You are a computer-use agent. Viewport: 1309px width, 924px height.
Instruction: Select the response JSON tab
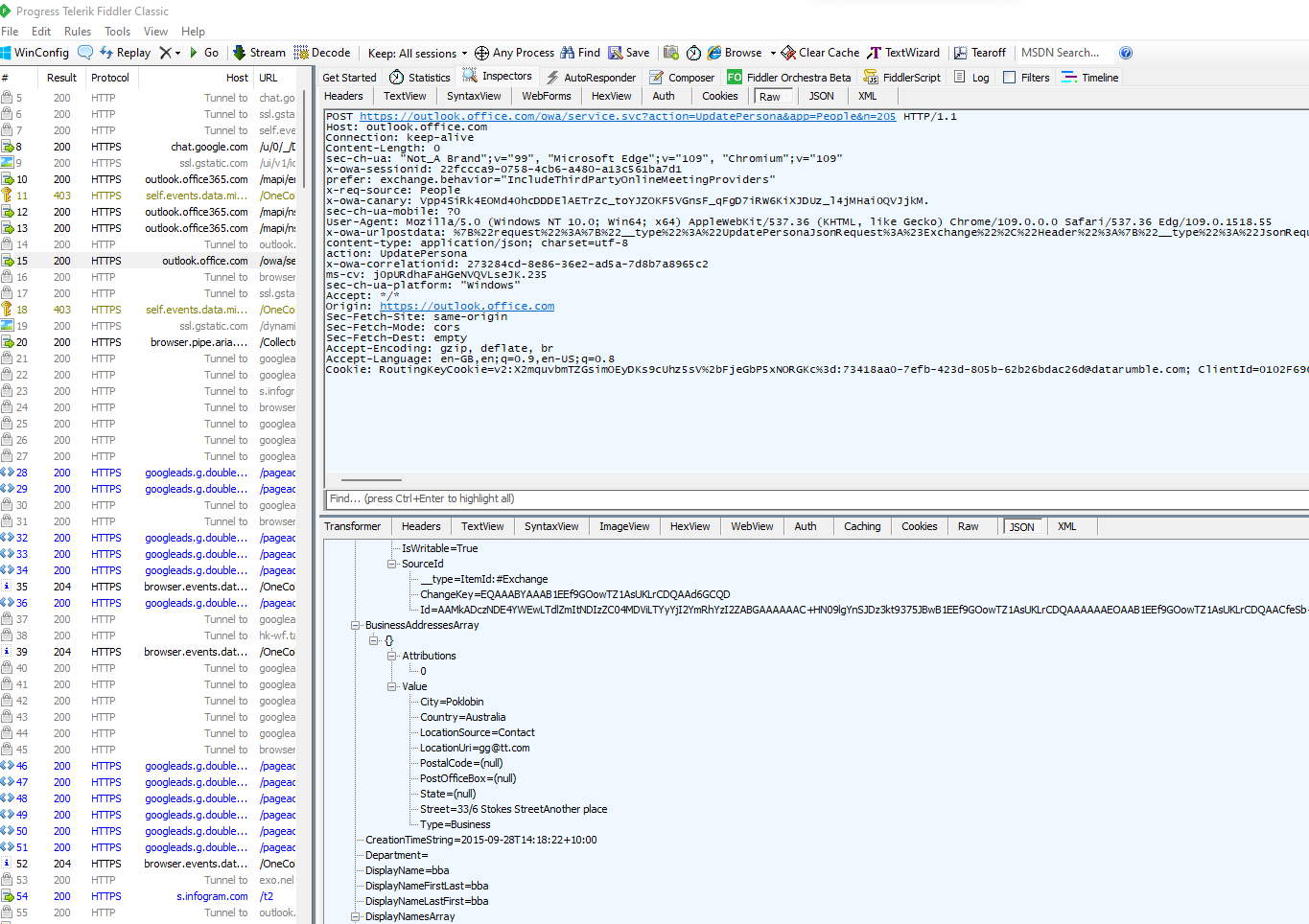(x=1021, y=527)
